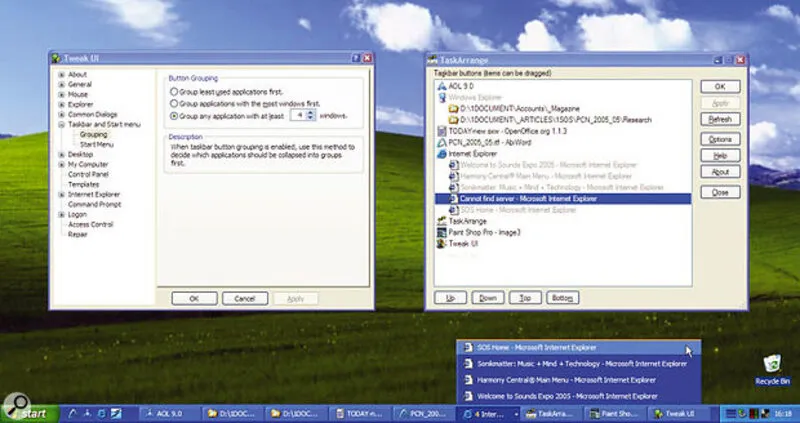
Task: Expand the Logon node in Tweak UI tree
Action: click(x=62, y=215)
